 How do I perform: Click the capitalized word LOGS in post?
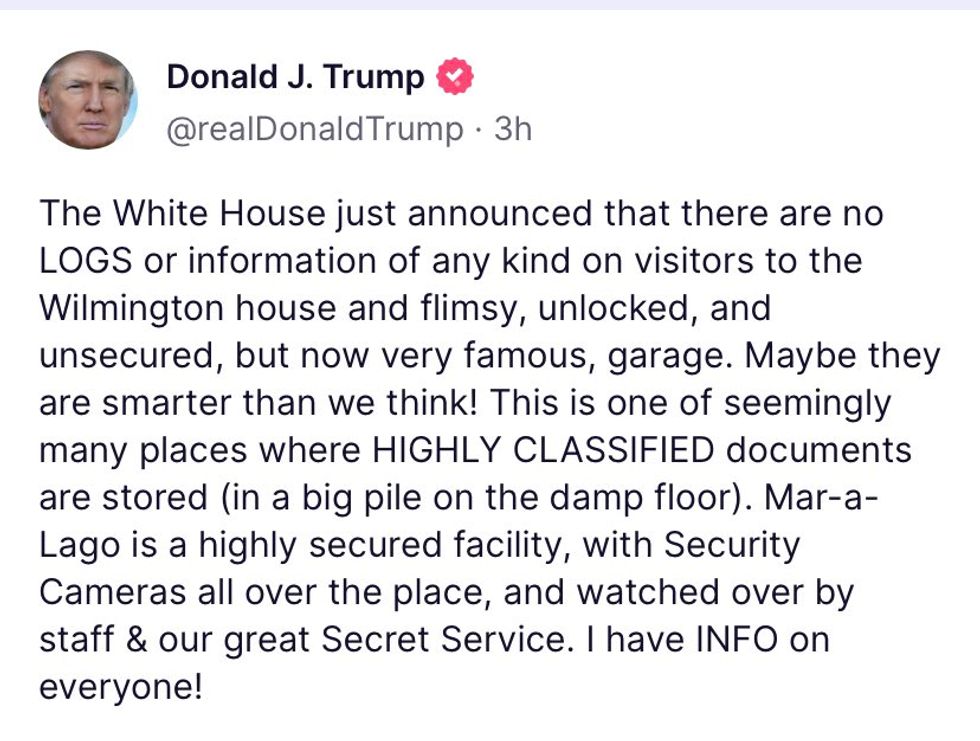(x=86, y=261)
